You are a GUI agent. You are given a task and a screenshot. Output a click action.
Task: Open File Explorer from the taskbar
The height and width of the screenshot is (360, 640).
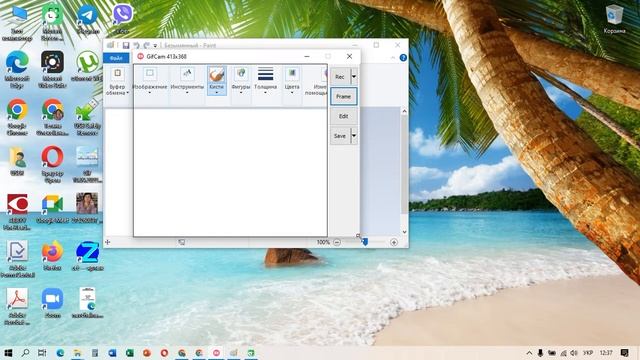click(x=77, y=353)
